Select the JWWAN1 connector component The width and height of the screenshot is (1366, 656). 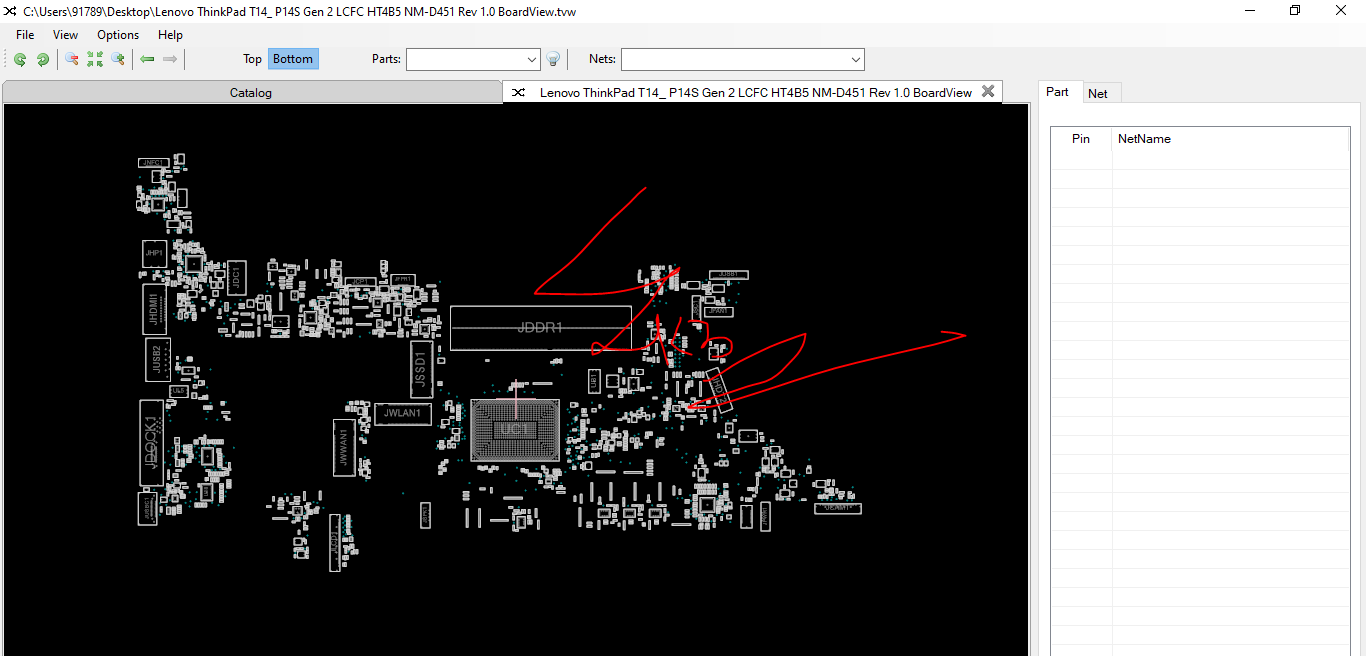click(x=344, y=448)
